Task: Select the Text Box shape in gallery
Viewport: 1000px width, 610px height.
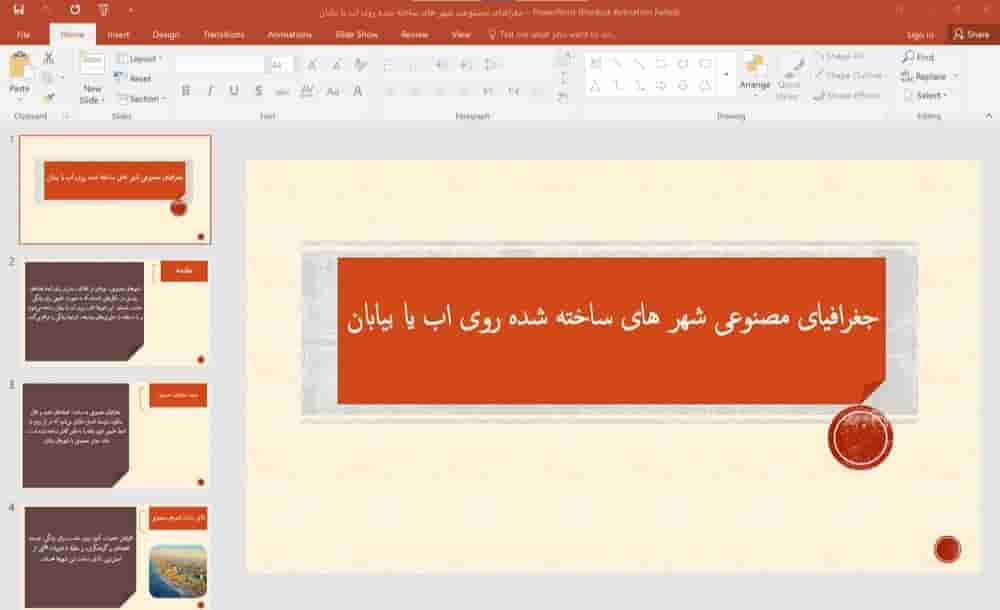Action: [x=596, y=63]
